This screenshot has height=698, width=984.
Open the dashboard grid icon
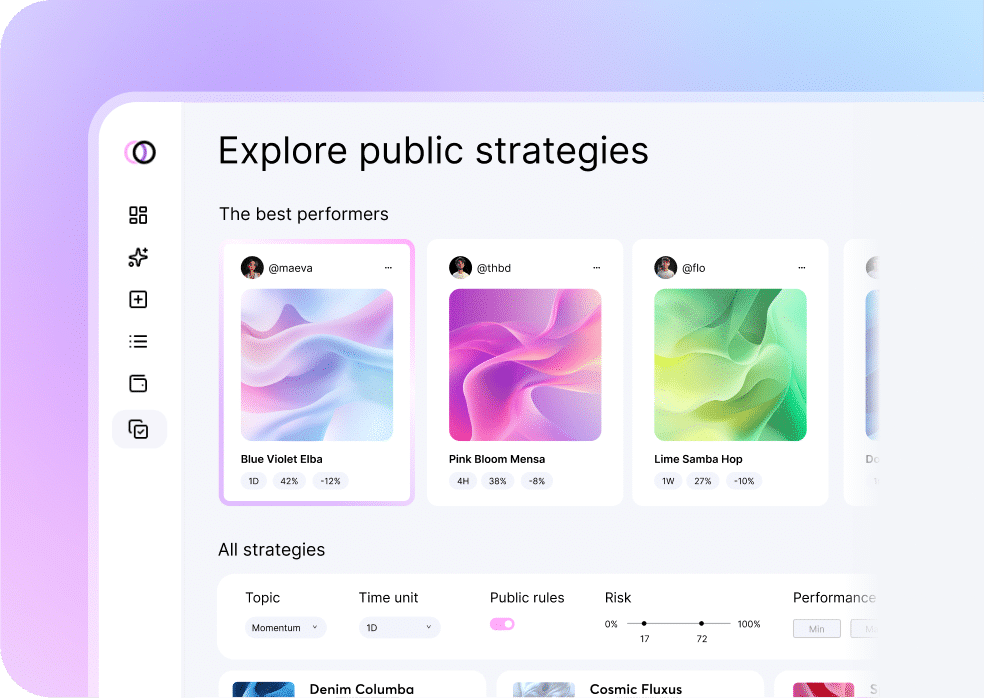tap(139, 215)
